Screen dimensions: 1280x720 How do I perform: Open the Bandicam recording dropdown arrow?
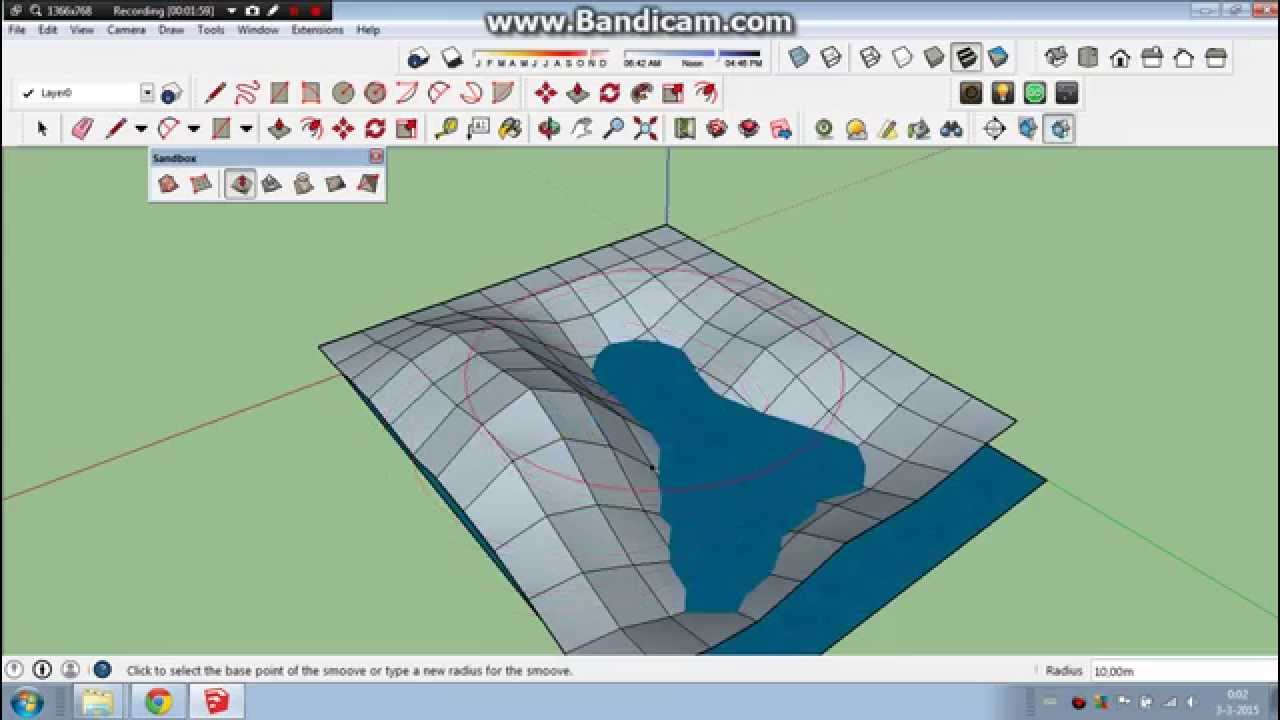coord(232,10)
